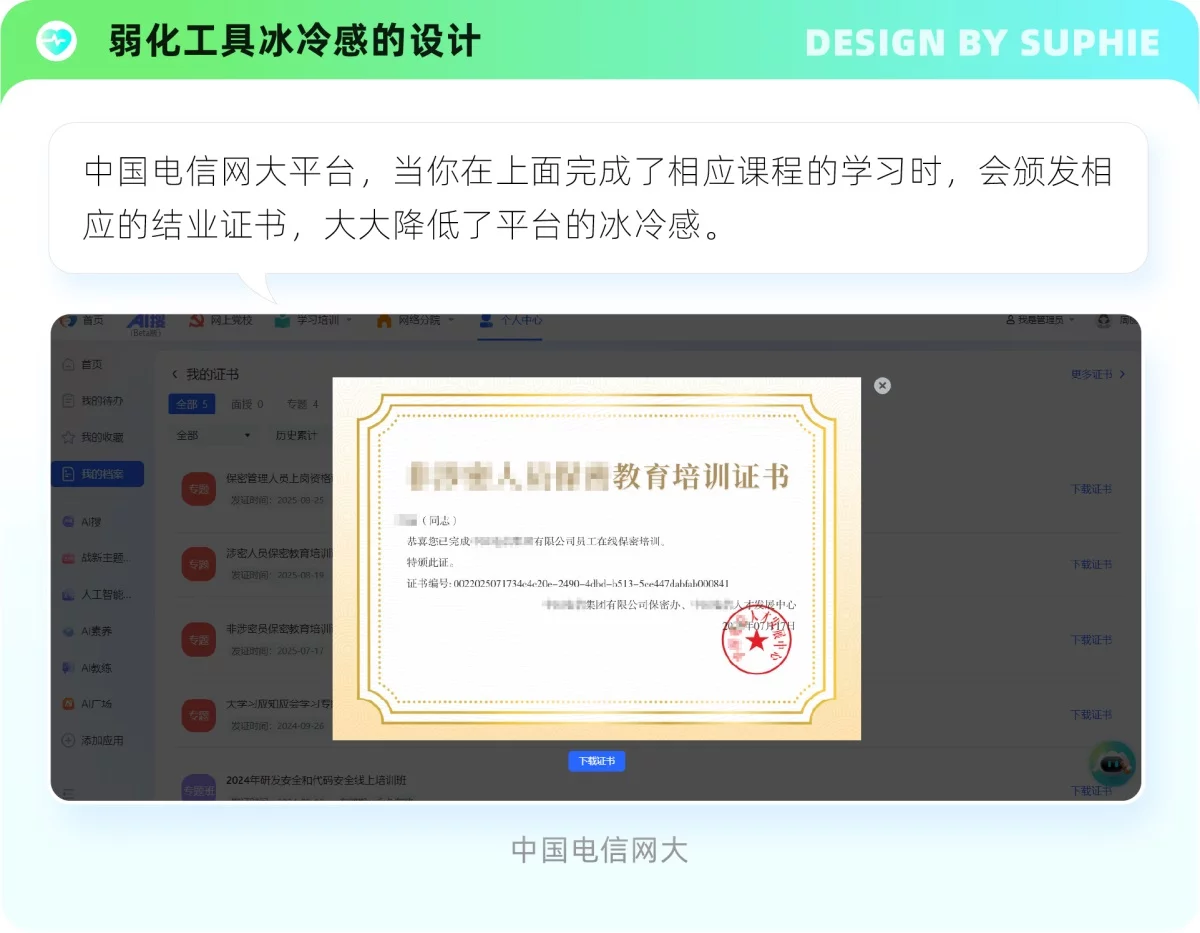The image size is (1200, 933).
Task: Select the 我的收藏 star icon
Action: 68,437
